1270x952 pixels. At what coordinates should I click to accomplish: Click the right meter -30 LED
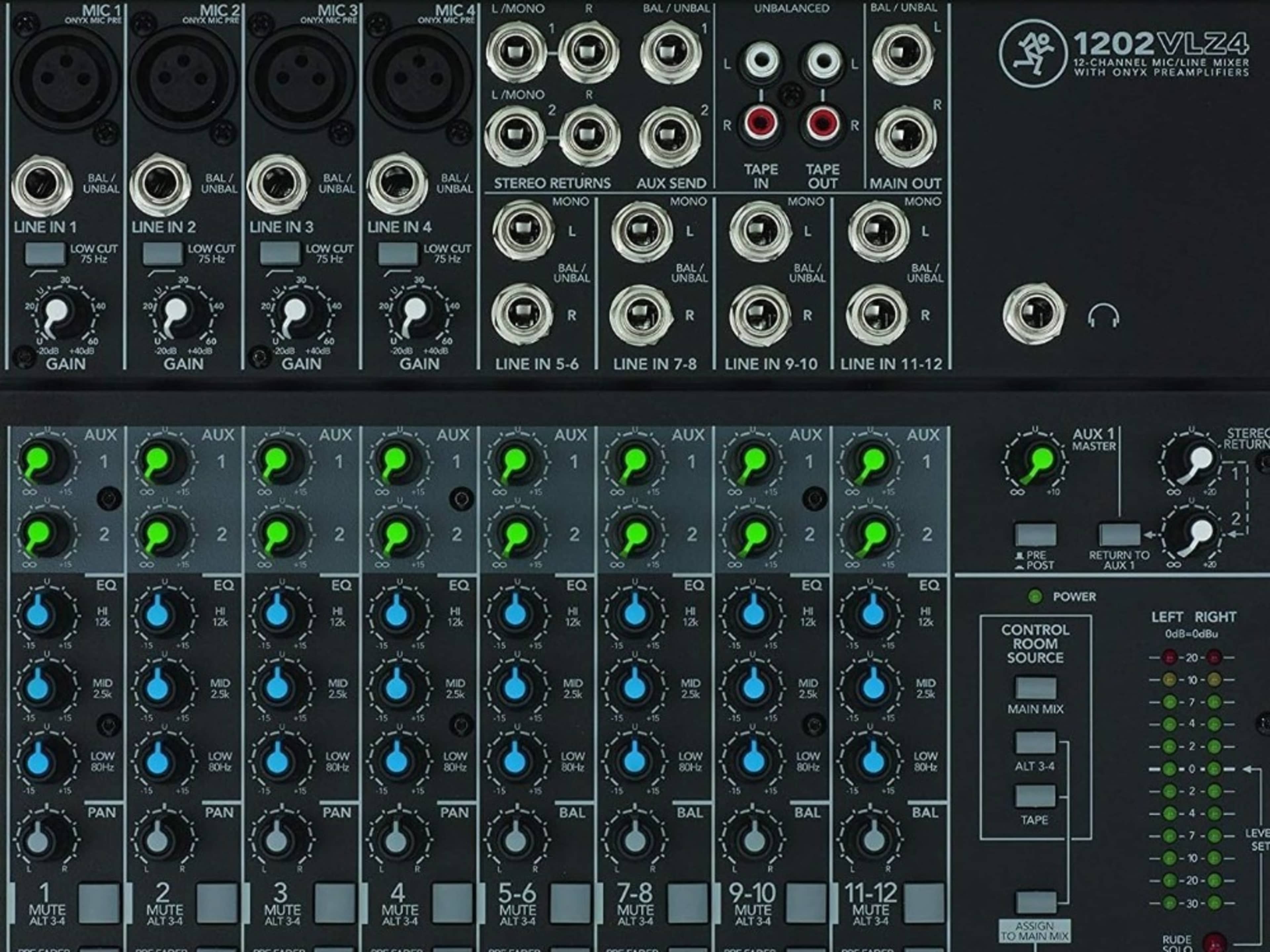[x=1214, y=903]
